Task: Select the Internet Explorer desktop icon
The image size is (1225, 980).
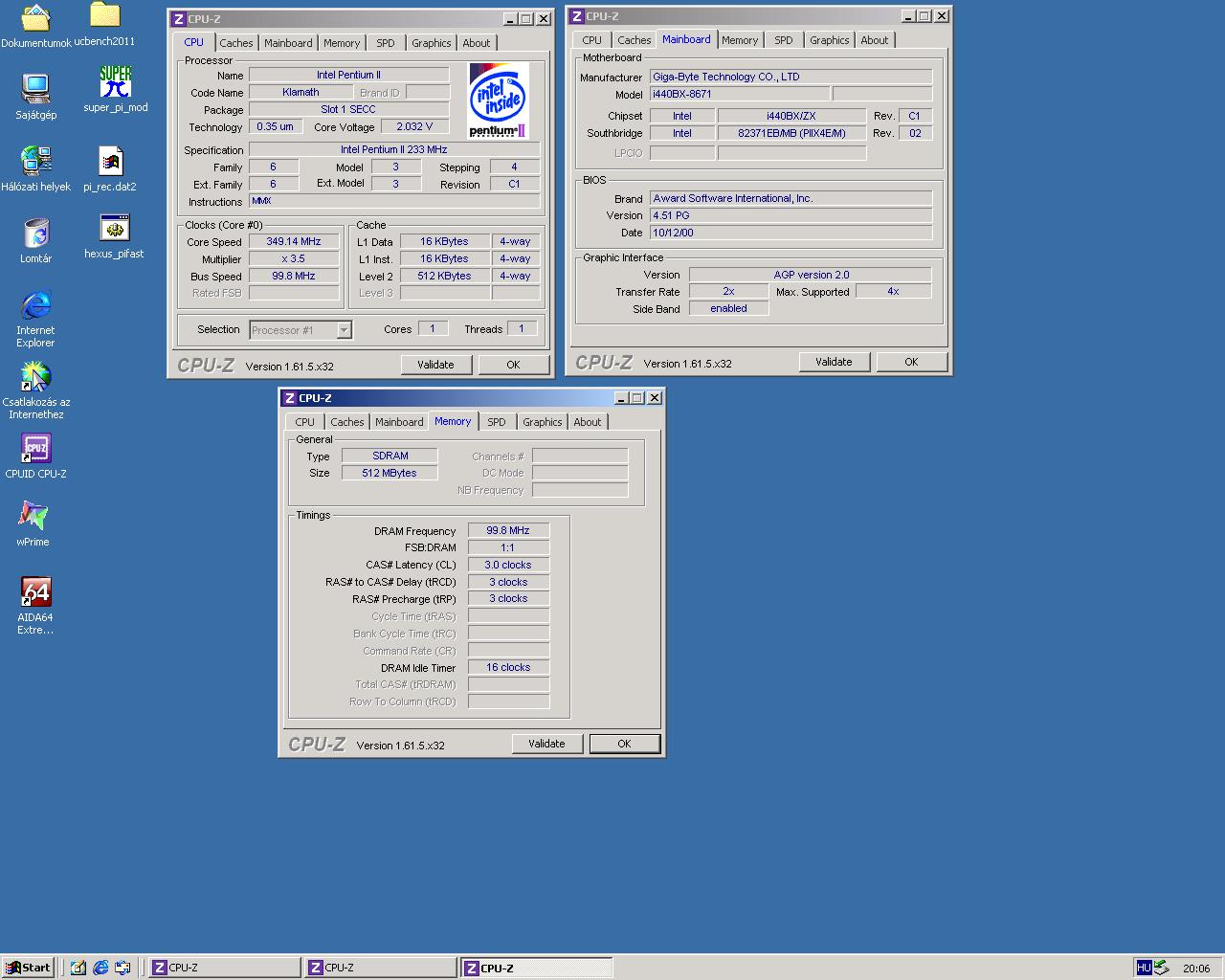Action: tap(35, 305)
